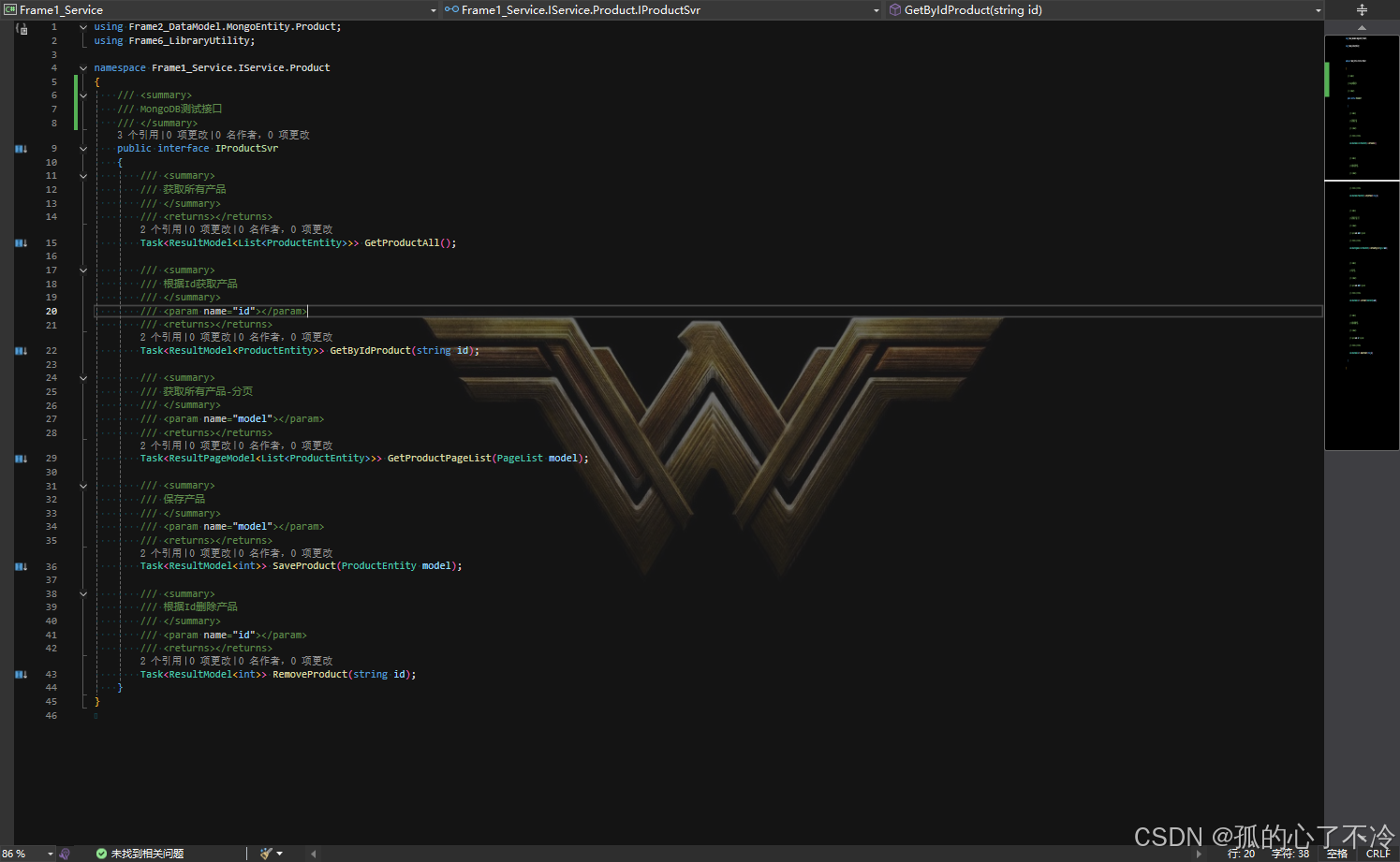Open 2 个引用 CodeLens above GetByIdProduct

click(161, 337)
